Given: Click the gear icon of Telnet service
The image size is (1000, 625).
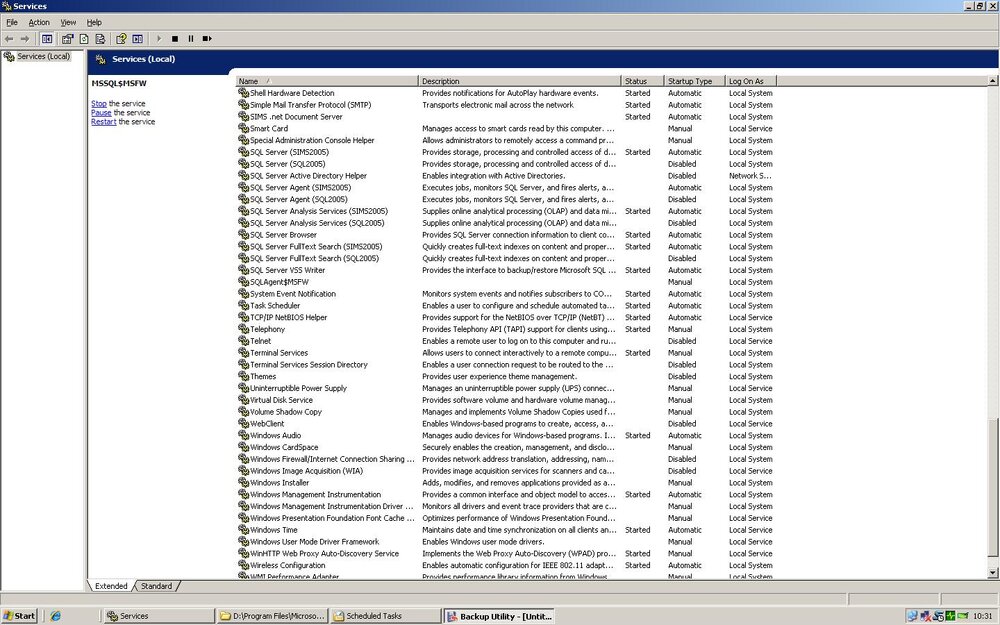Looking at the screenshot, I should (243, 341).
